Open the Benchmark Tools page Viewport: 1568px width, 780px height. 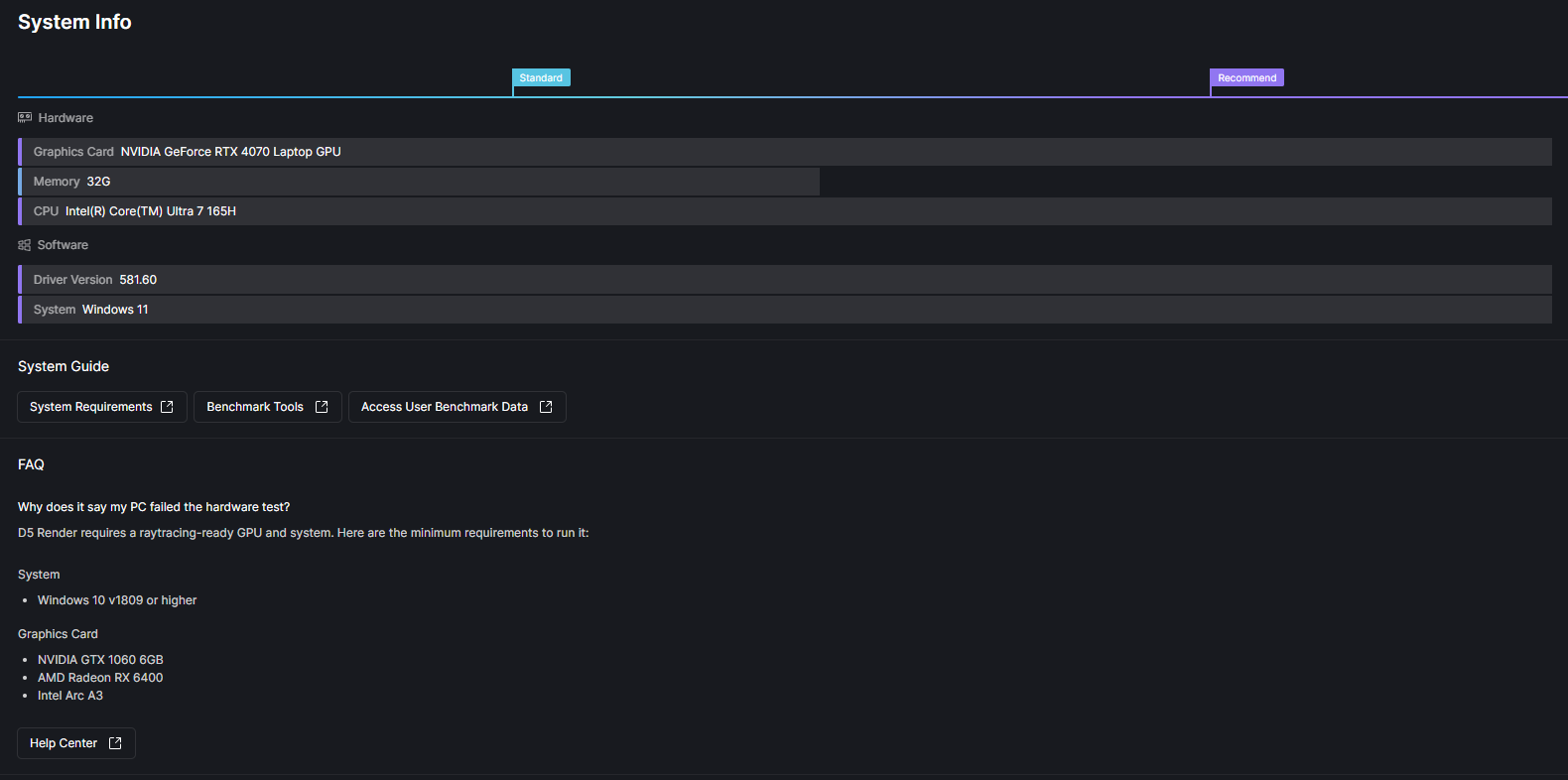click(255, 407)
